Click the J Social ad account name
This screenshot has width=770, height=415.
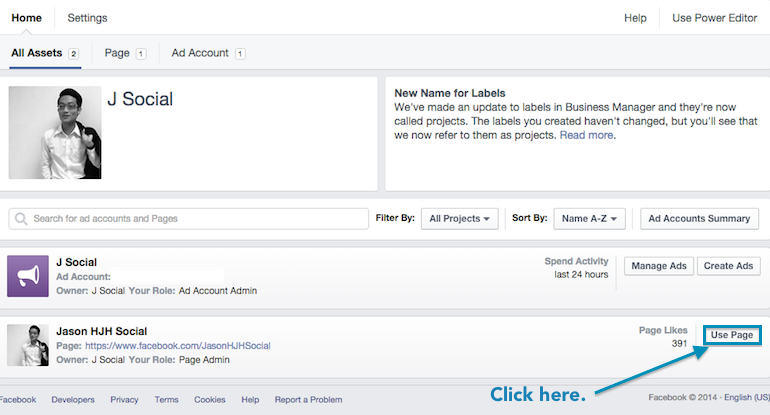(77, 262)
